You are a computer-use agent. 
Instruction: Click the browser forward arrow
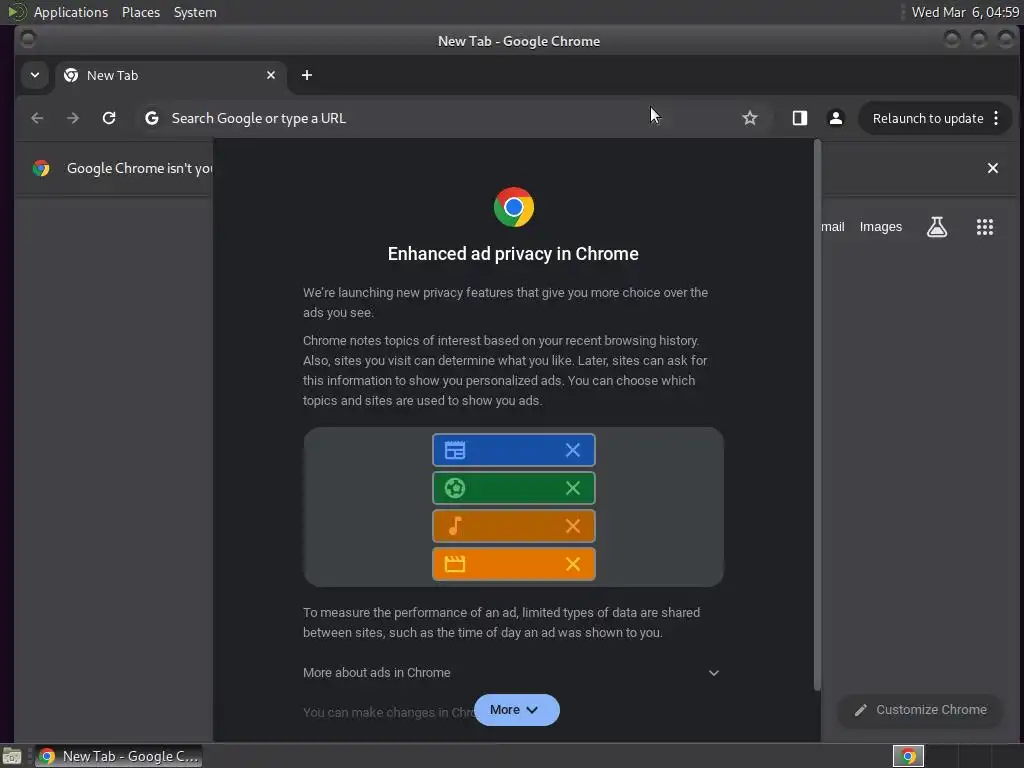73,118
